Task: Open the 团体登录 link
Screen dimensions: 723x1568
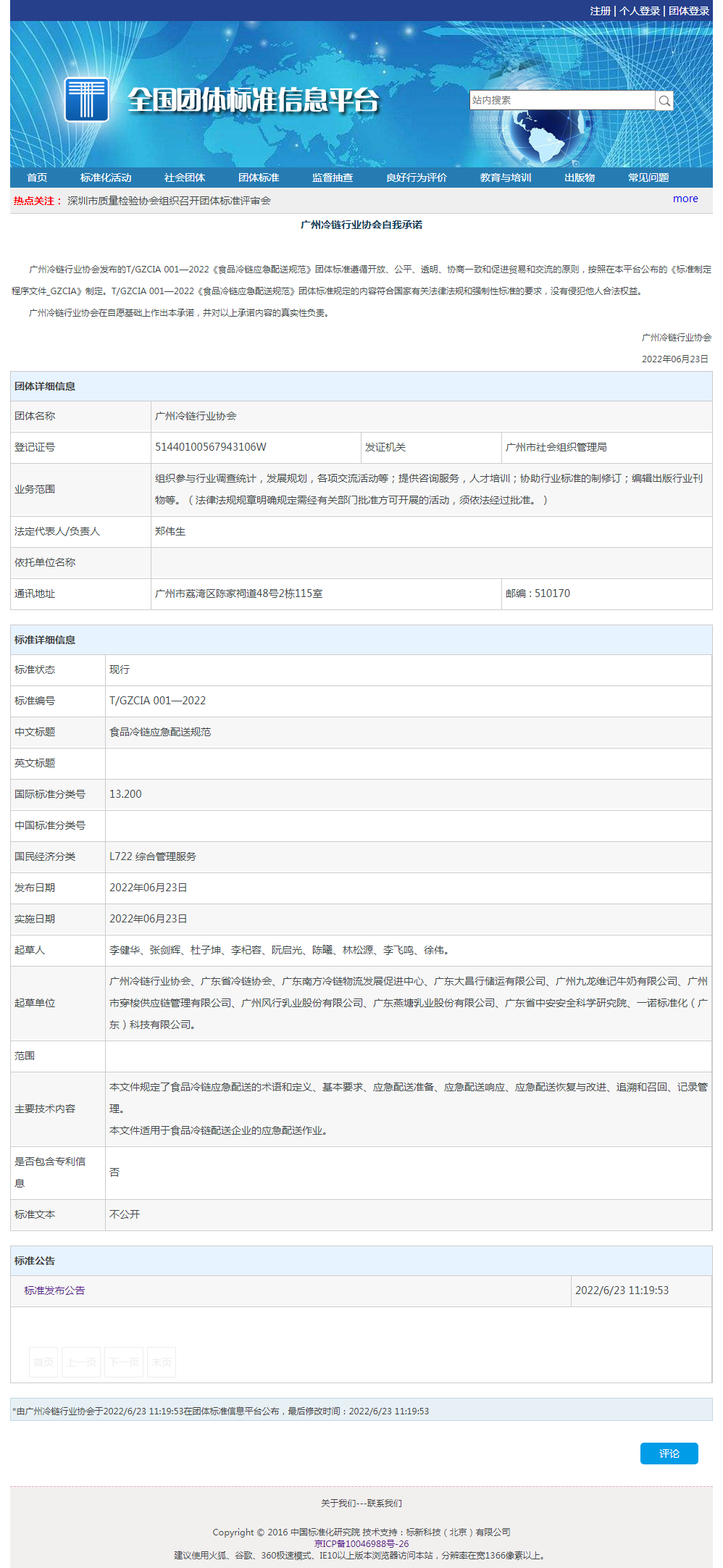Action: coord(689,11)
